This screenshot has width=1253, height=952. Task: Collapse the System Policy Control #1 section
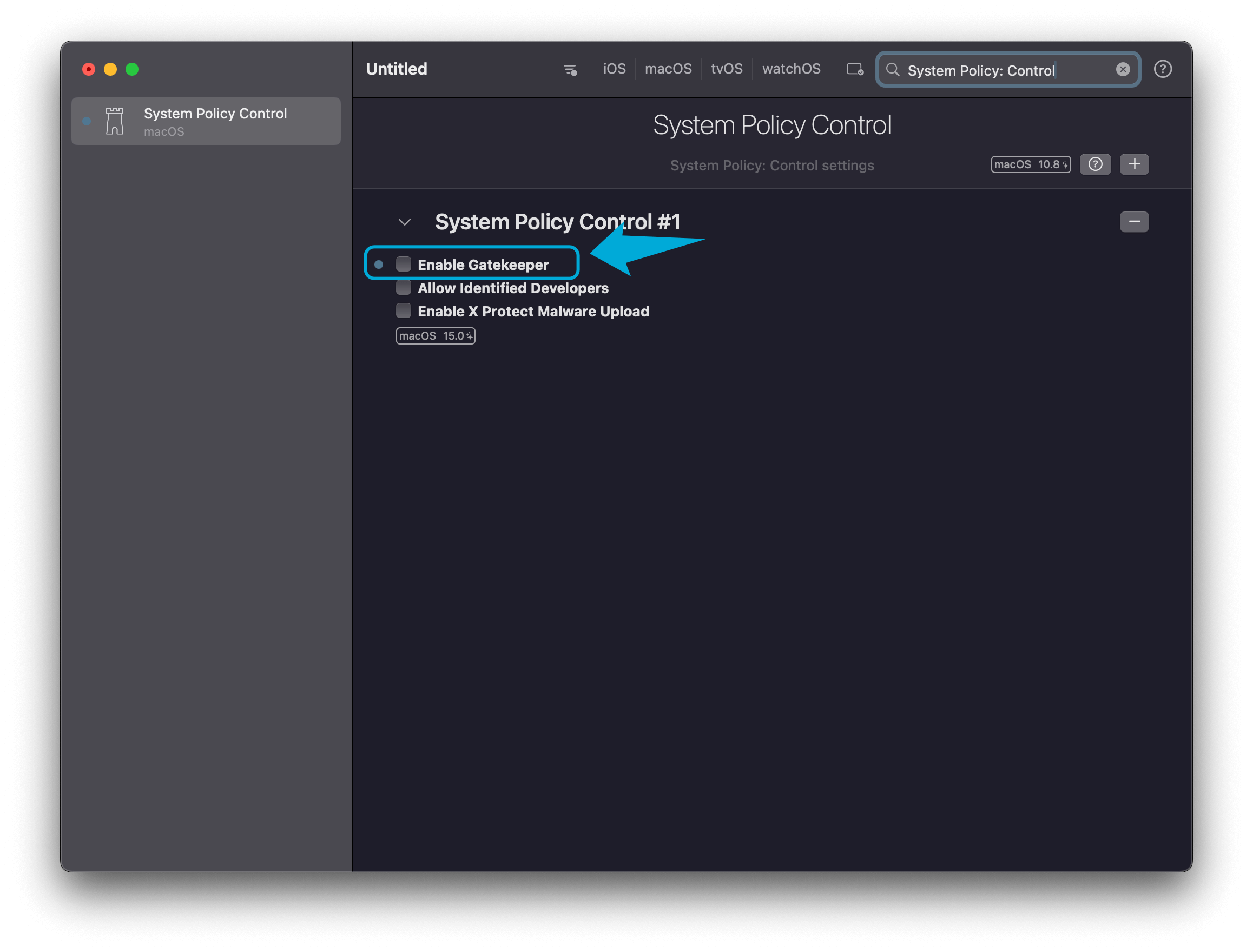click(404, 222)
